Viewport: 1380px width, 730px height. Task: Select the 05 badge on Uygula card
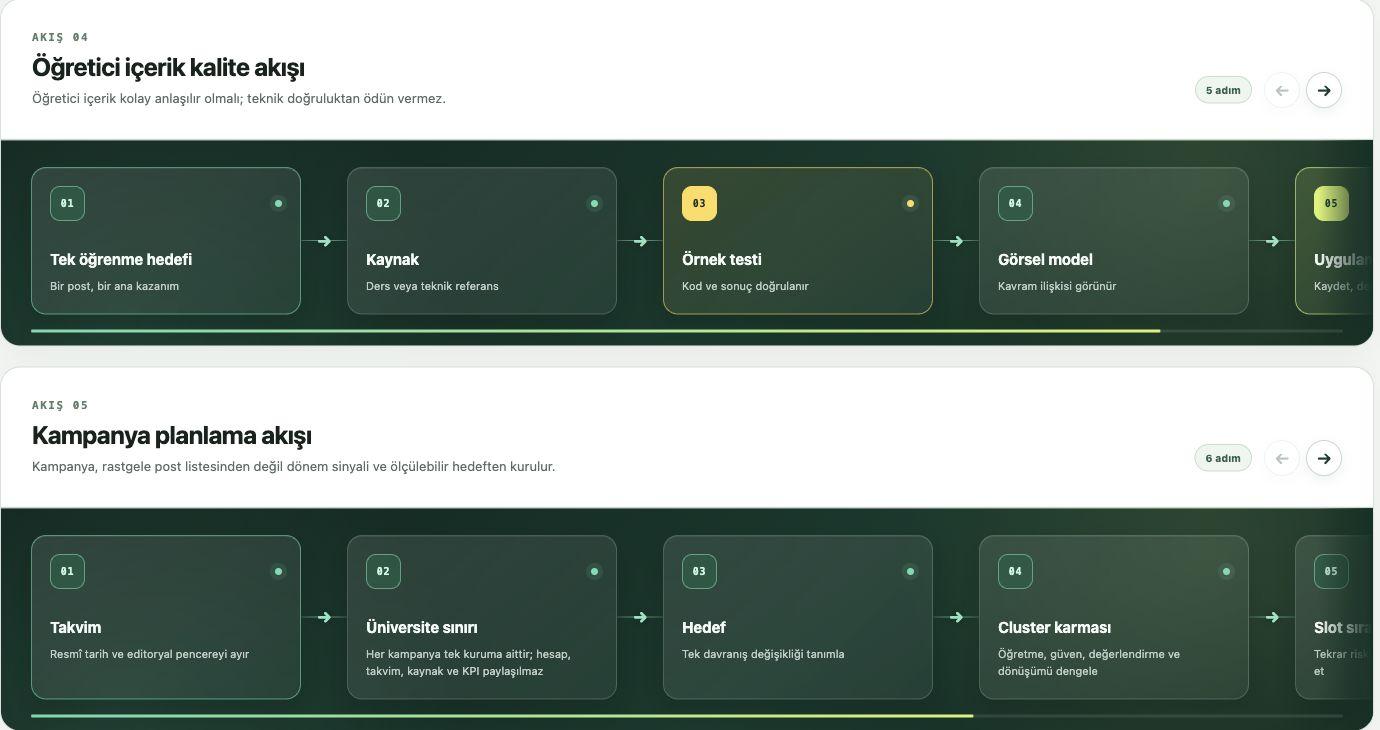pyautogui.click(x=1331, y=203)
